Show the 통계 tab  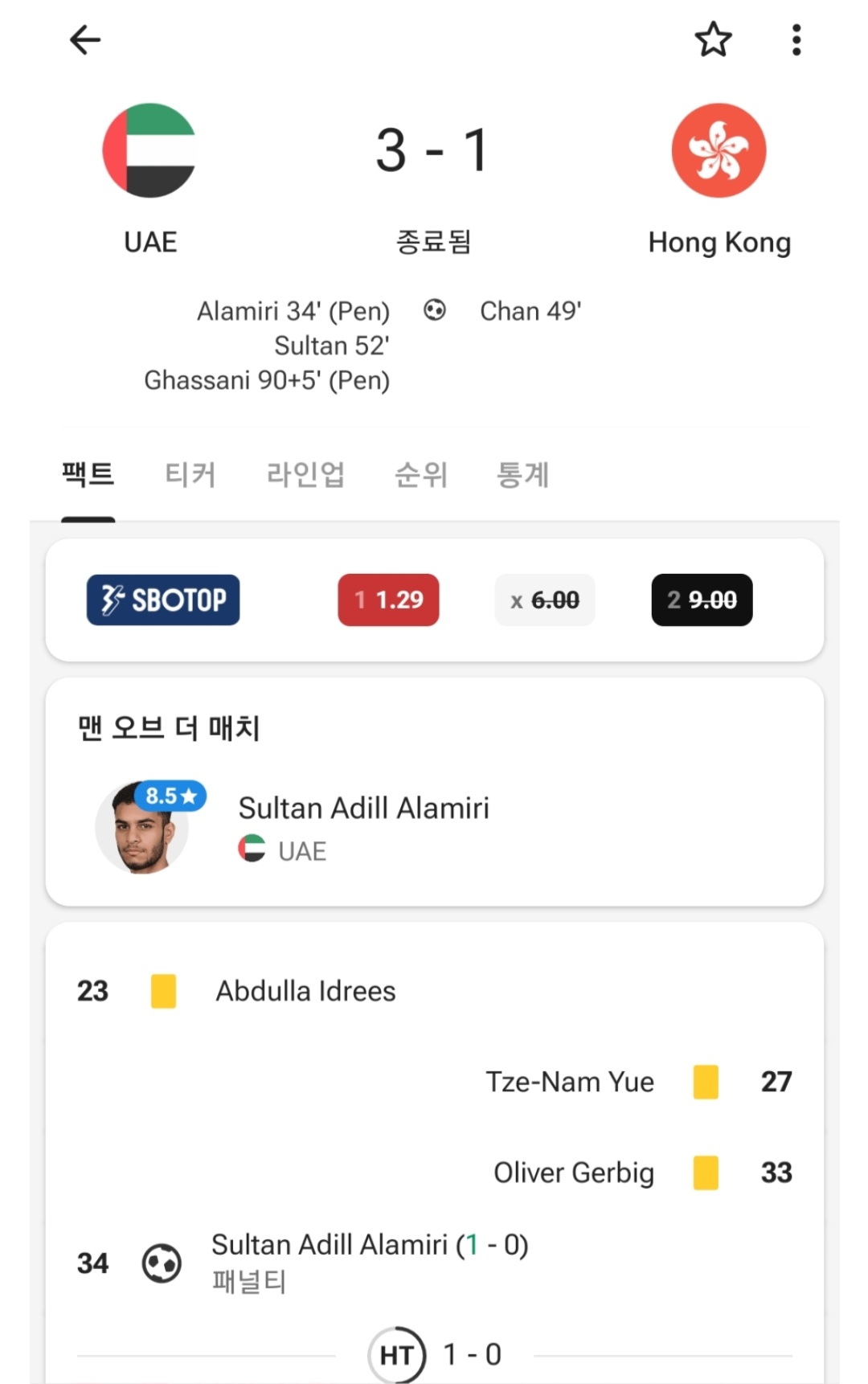tap(523, 474)
